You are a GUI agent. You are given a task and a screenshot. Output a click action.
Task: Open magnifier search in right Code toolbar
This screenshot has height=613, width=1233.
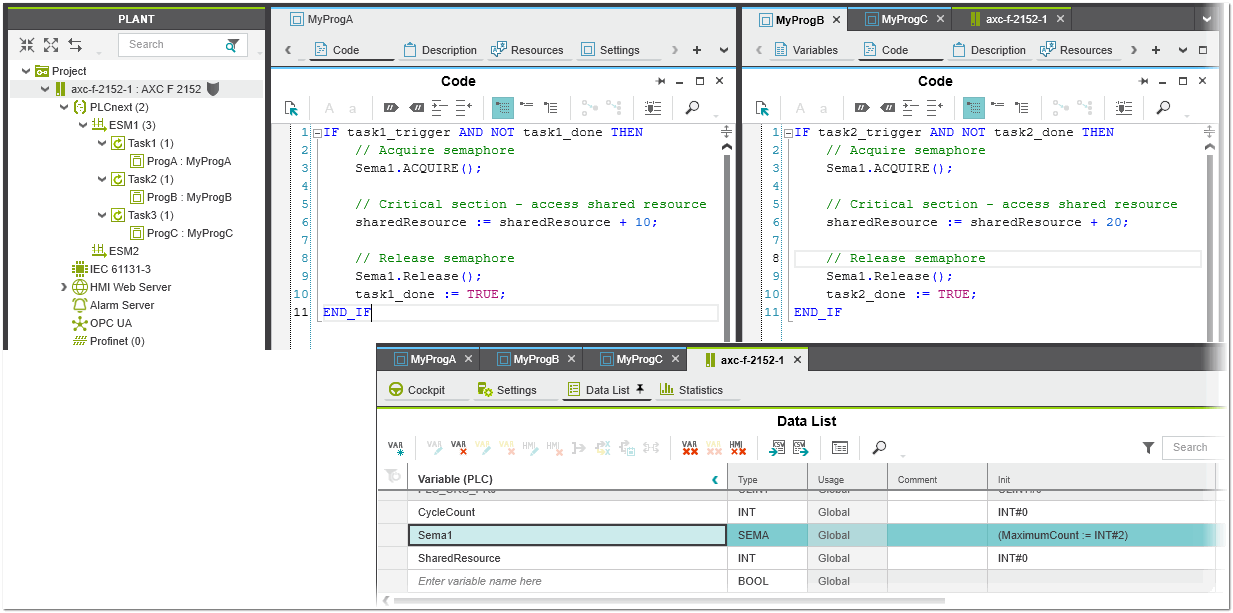(x=1163, y=108)
